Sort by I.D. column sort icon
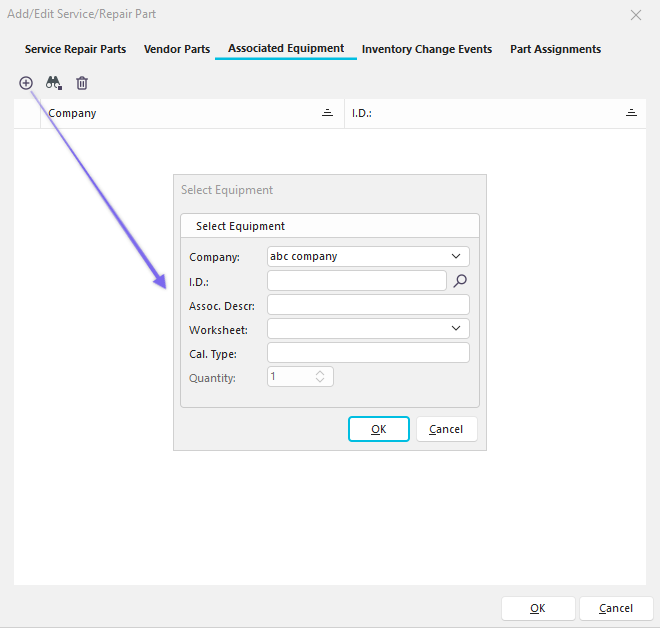The image size is (660, 628). pos(631,113)
